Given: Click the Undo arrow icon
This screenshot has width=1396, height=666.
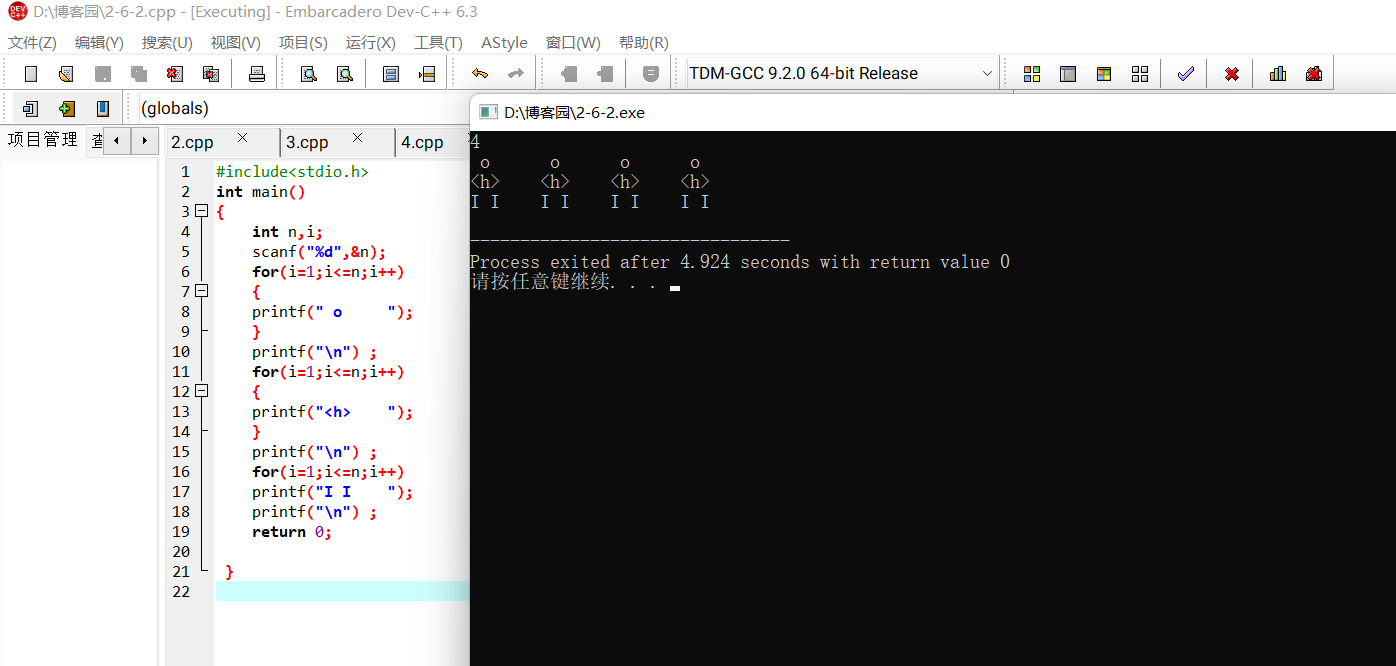Looking at the screenshot, I should [480, 74].
